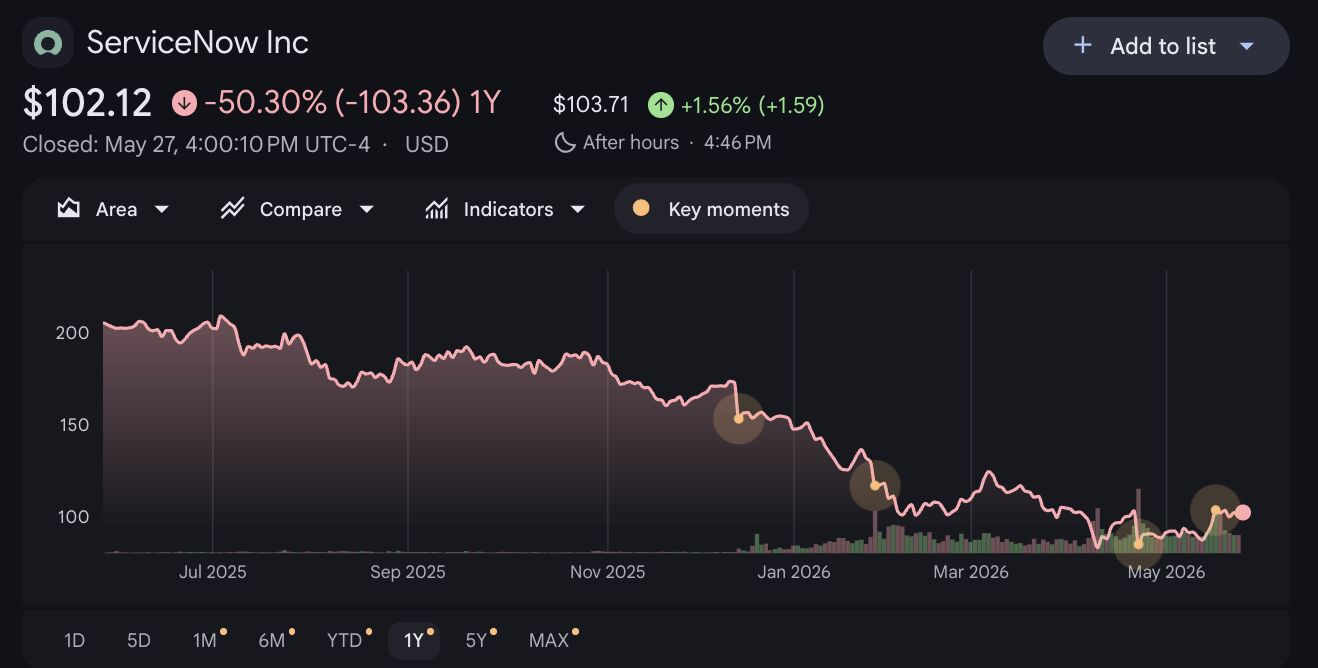
Task: Toggle the Key moments button
Action: (x=711, y=209)
